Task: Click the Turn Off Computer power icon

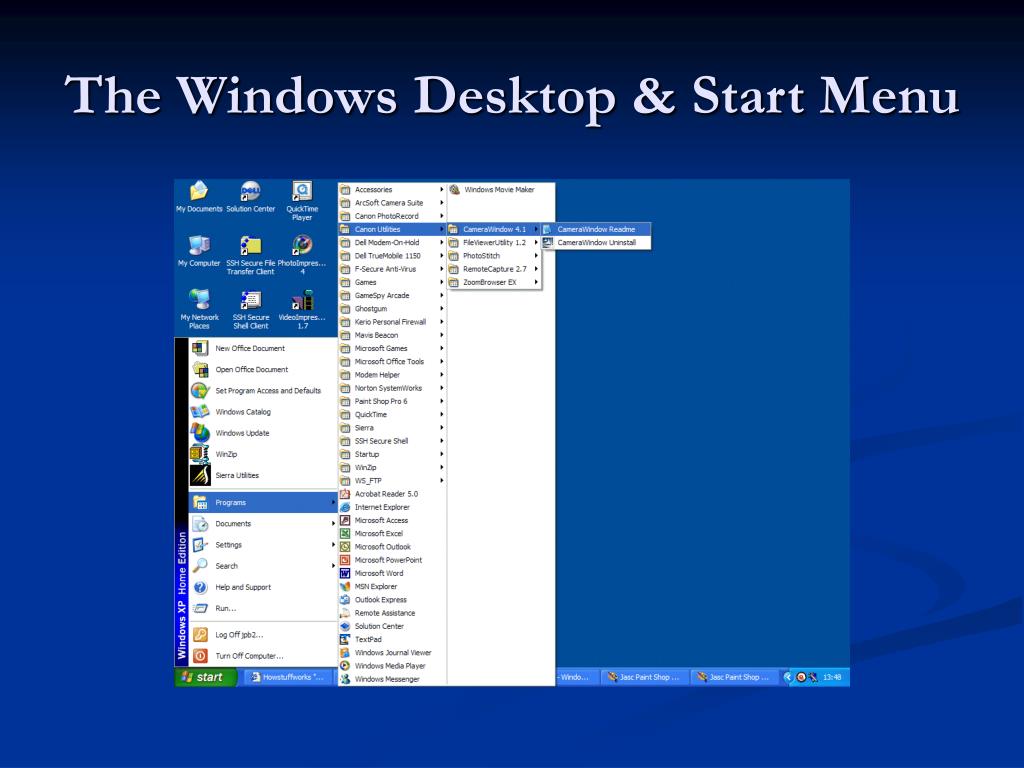Action: click(x=200, y=656)
